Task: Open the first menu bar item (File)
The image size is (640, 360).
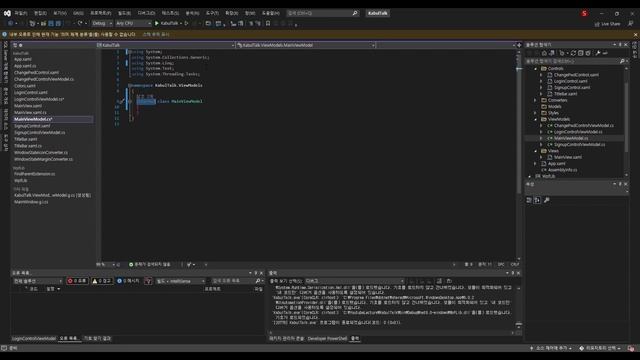Action: (20, 13)
